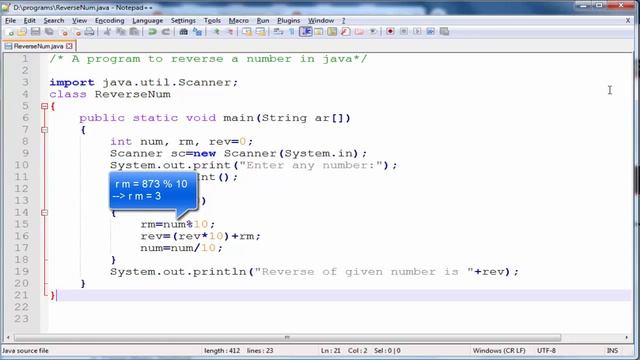This screenshot has height=360, width=640.
Task: Open the Run menu
Action: (x=263, y=20)
